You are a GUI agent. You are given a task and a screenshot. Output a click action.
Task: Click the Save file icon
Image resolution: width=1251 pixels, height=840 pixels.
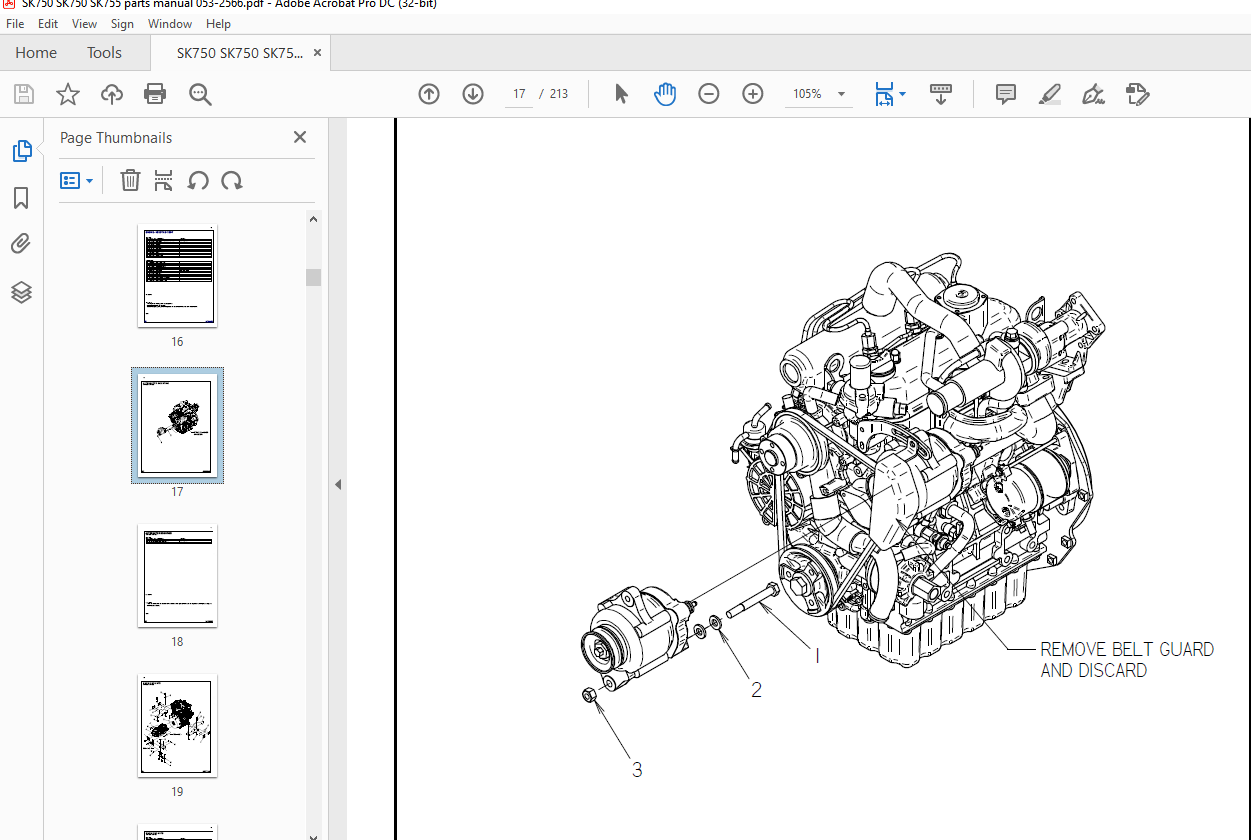click(x=23, y=94)
